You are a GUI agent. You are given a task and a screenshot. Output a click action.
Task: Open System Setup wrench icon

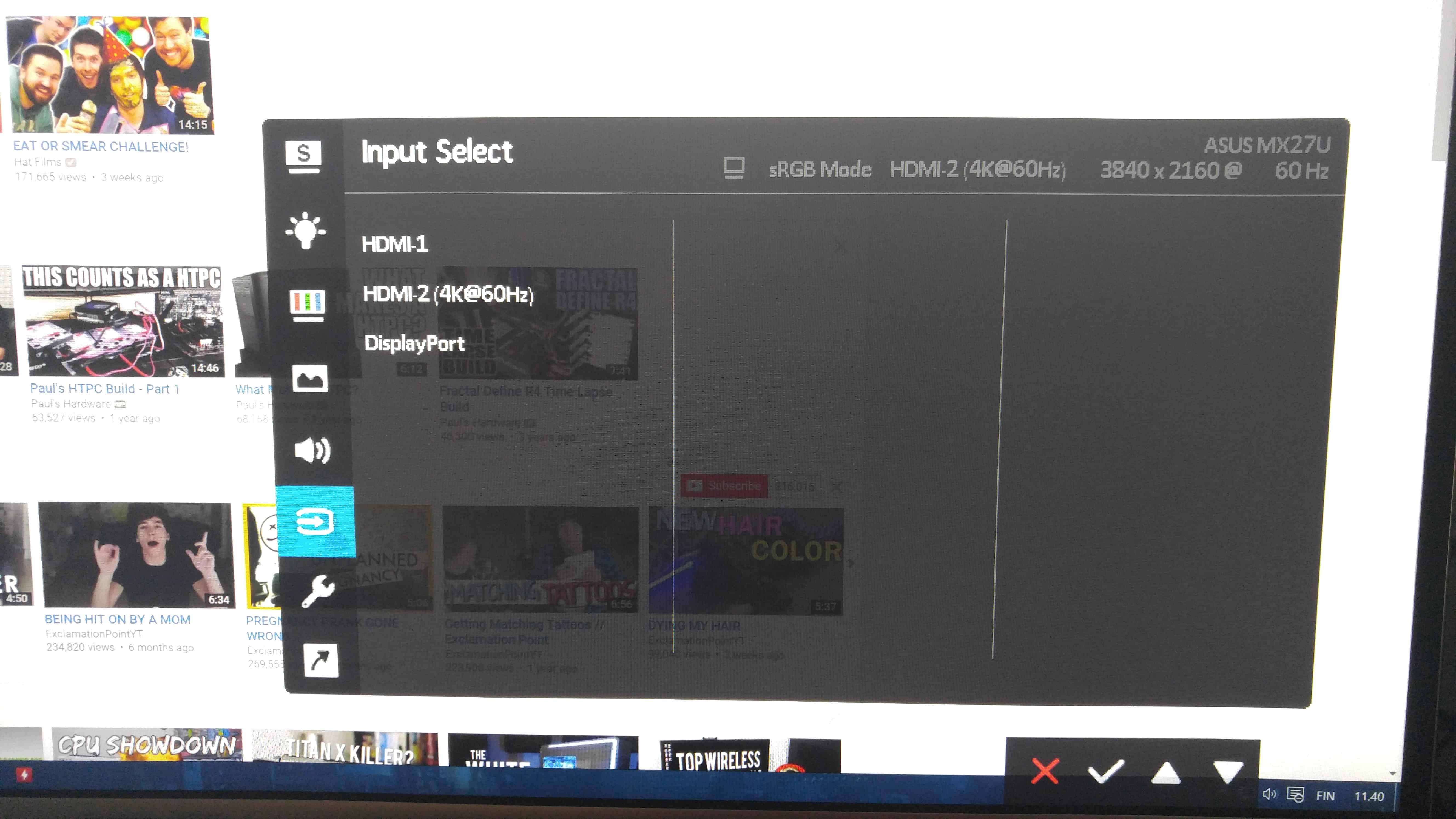[x=318, y=591]
